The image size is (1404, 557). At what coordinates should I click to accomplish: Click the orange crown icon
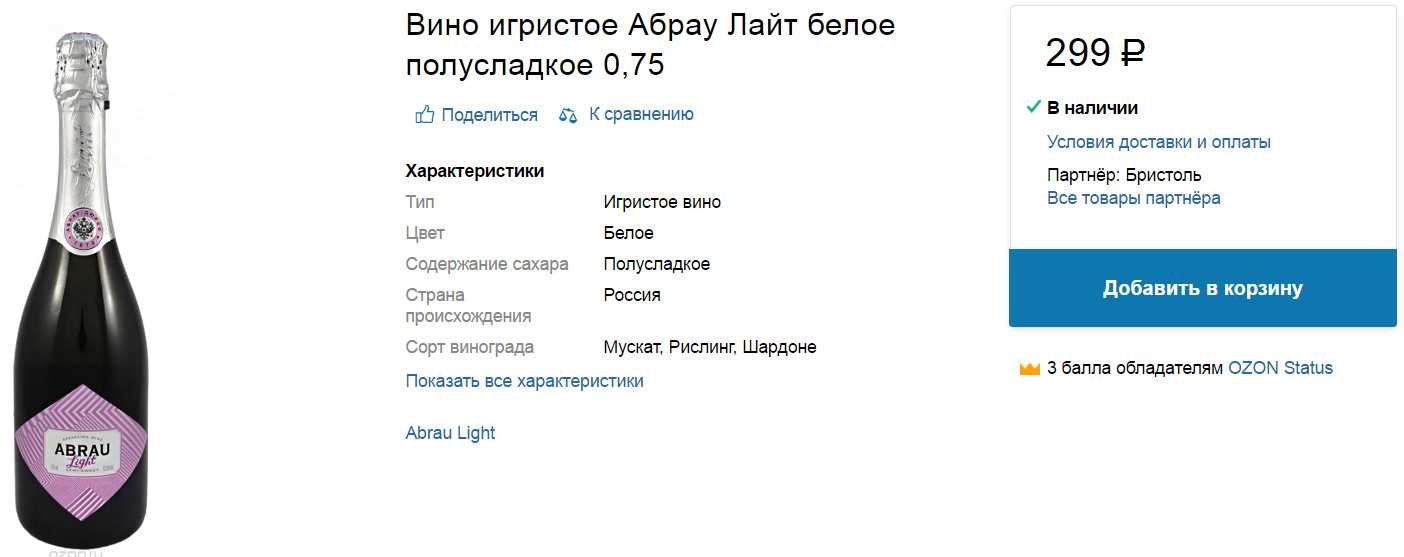[x=1030, y=369]
